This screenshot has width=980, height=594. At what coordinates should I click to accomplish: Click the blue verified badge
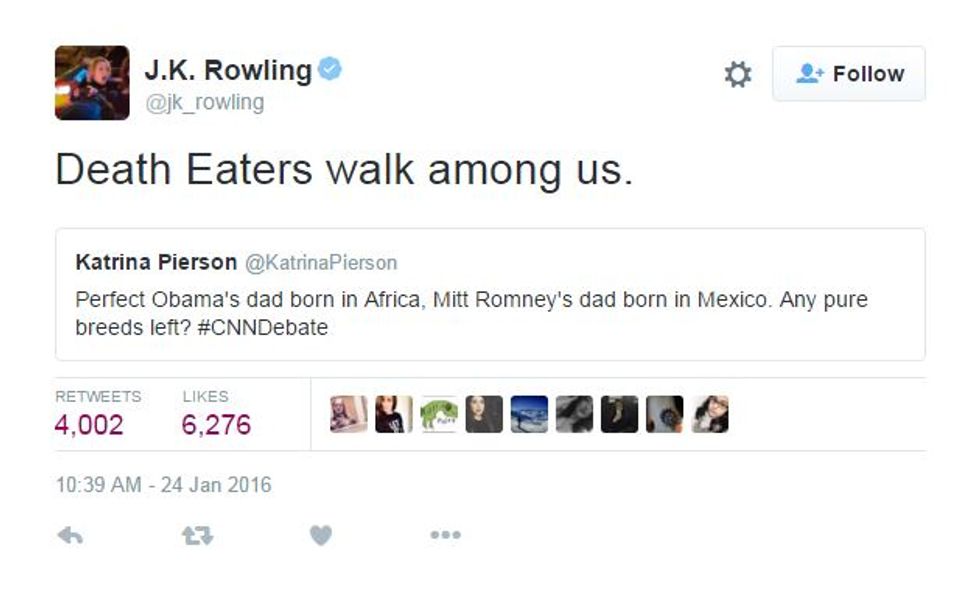(x=331, y=69)
